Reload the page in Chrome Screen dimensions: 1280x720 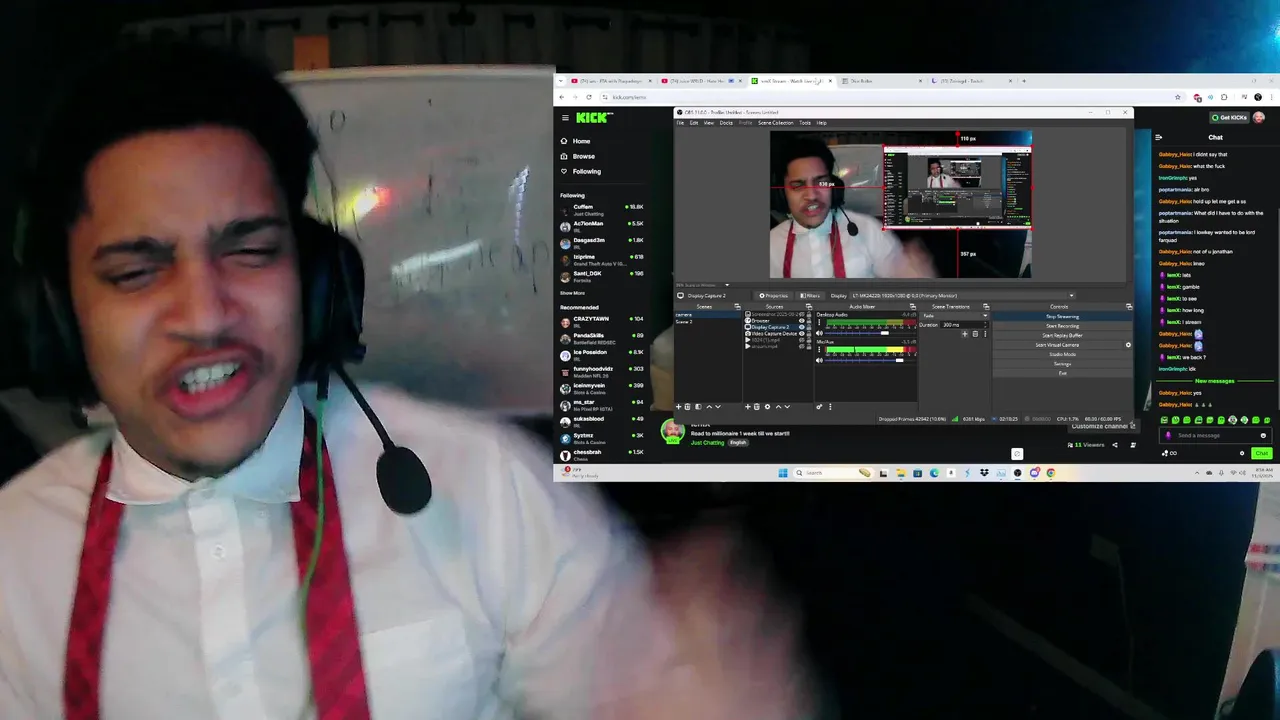(589, 97)
